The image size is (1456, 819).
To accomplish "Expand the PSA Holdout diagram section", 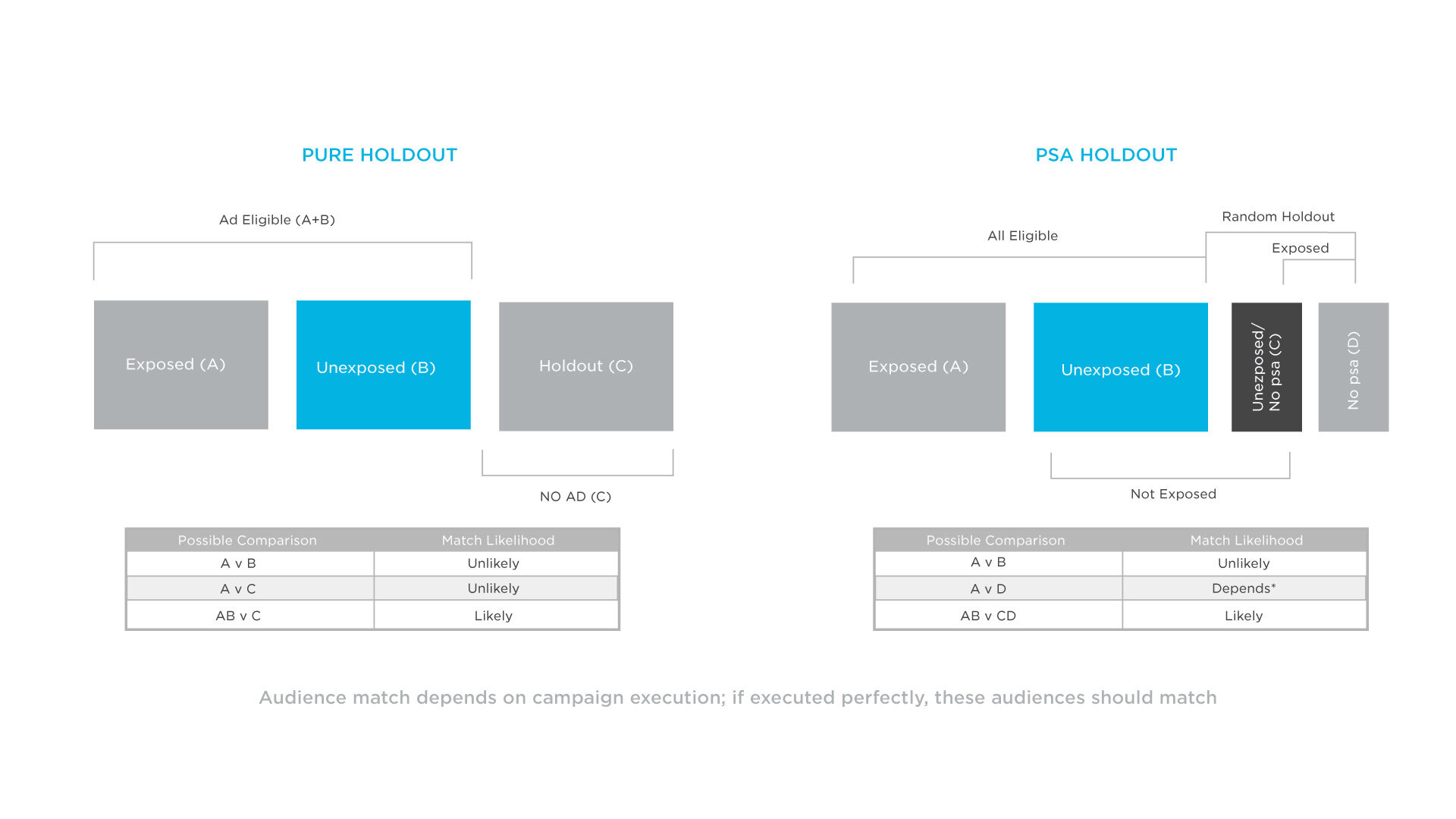I will click(1091, 350).
